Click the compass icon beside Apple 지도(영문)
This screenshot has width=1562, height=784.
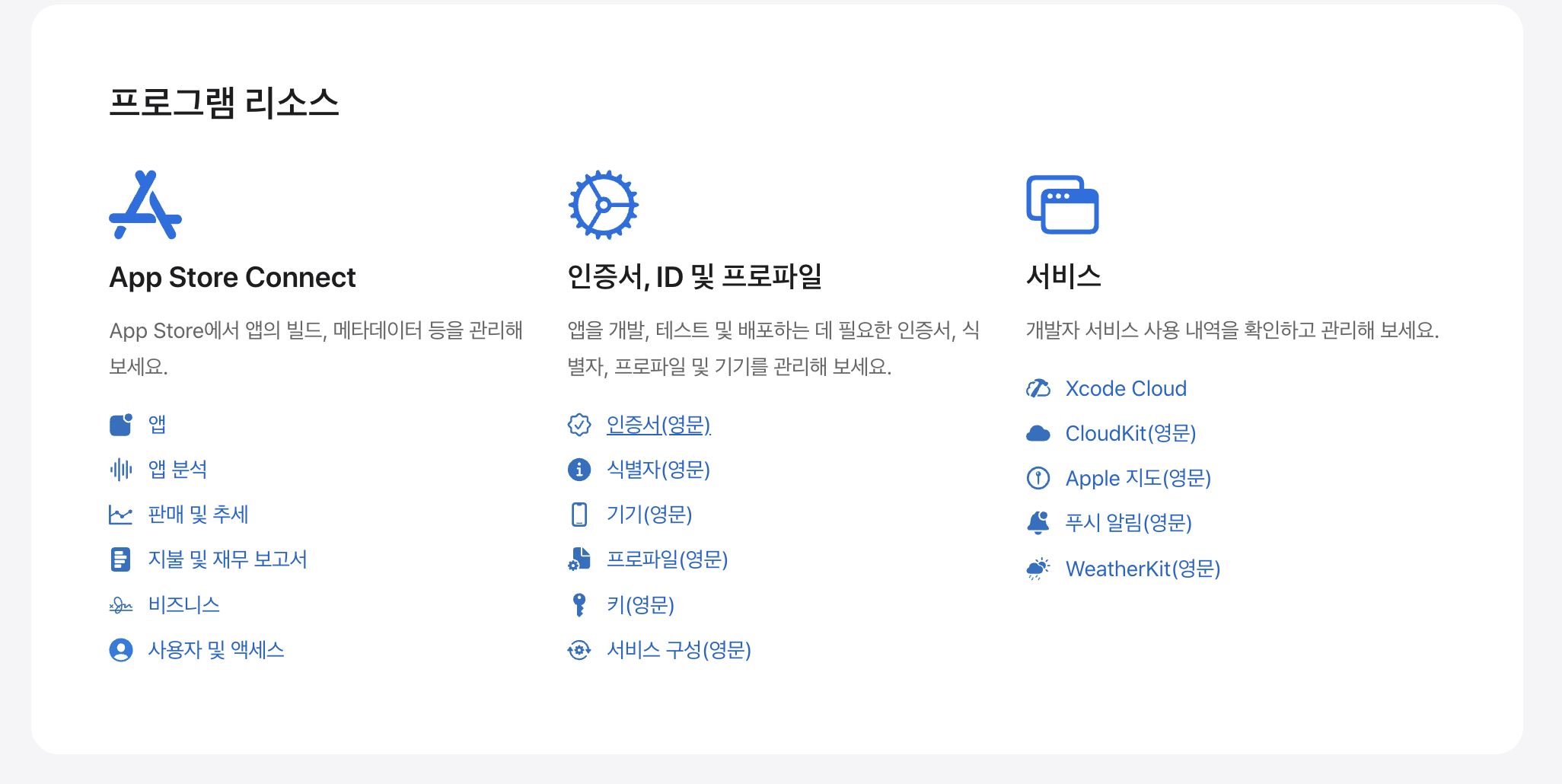tap(1038, 478)
